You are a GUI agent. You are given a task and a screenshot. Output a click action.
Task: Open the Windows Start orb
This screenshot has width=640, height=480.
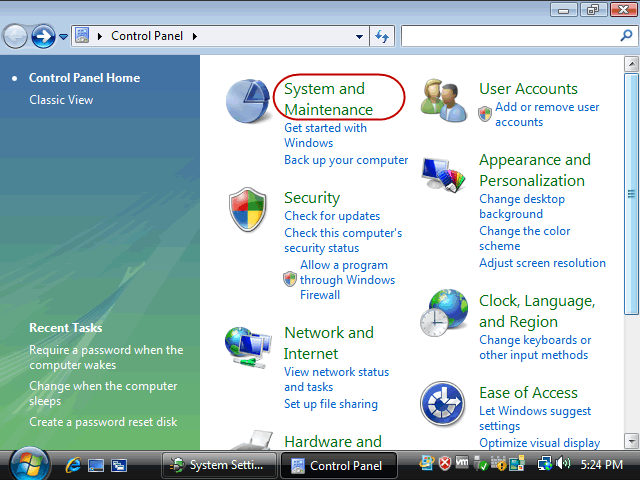pos(30,464)
